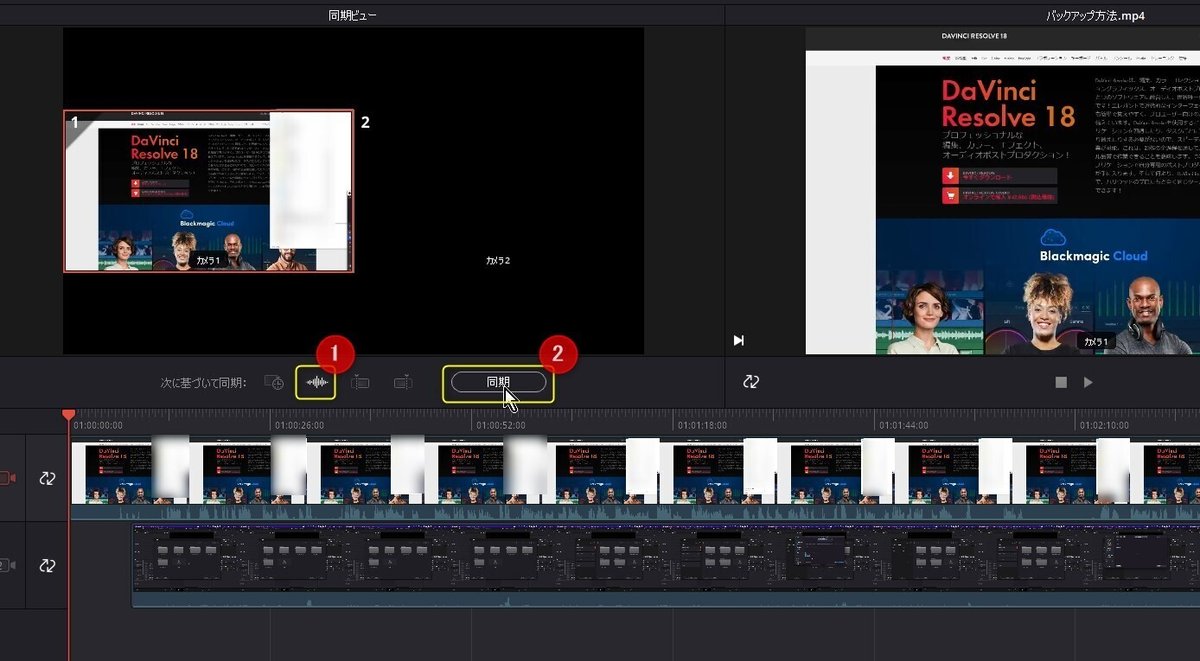Image resolution: width=1200 pixels, height=661 pixels.
Task: Click the skip-to-end icon in the viewer
Action: pyautogui.click(x=739, y=341)
